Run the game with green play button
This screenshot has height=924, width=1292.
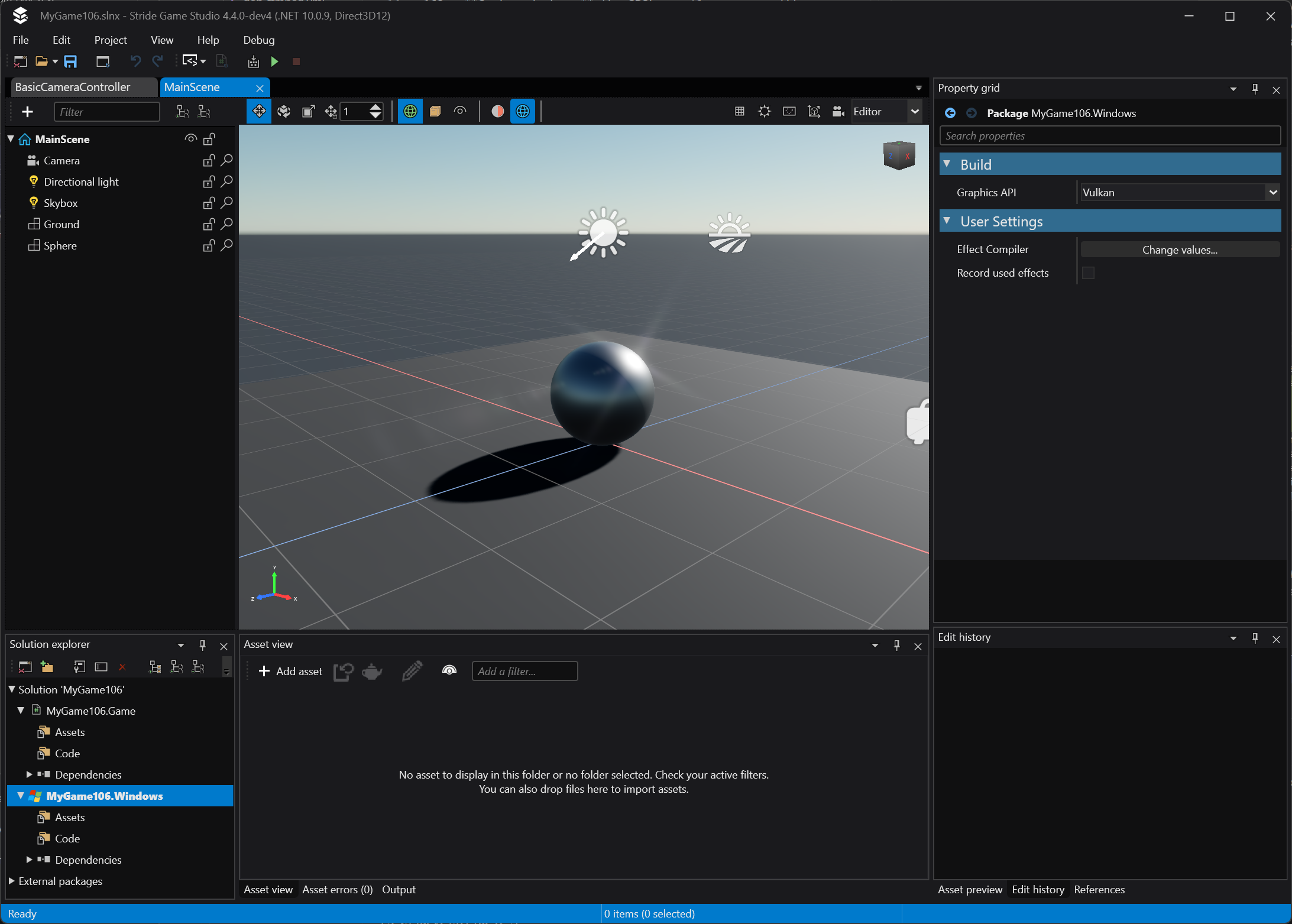(x=275, y=61)
